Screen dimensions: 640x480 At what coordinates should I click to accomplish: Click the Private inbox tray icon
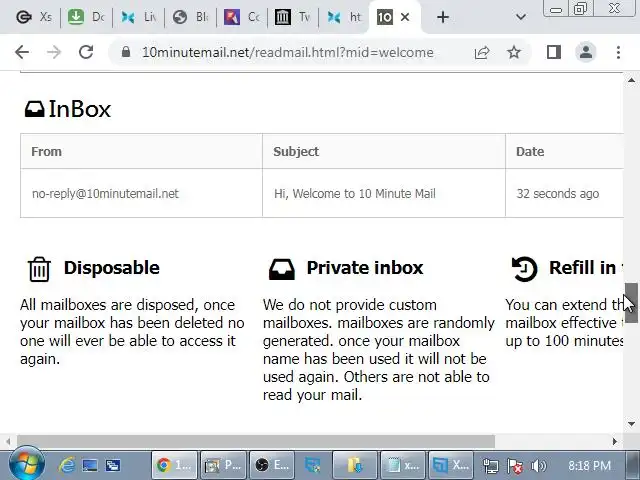(282, 269)
